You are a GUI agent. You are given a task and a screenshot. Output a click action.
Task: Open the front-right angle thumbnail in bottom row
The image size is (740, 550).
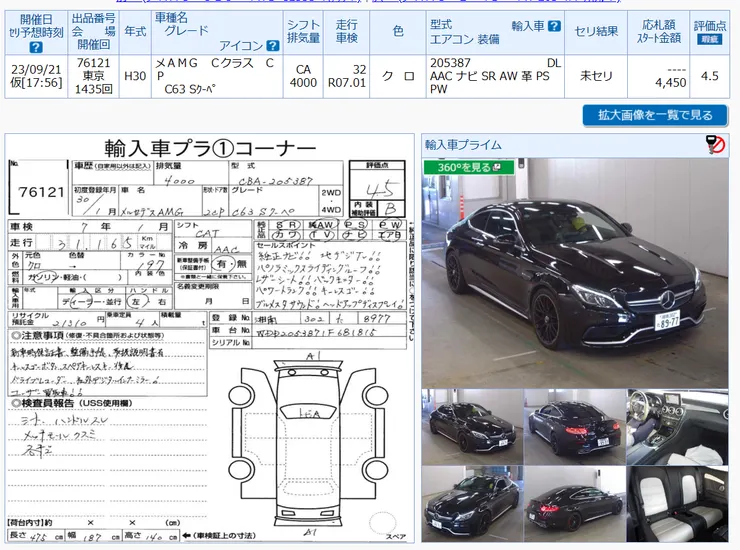pyautogui.click(x=472, y=504)
